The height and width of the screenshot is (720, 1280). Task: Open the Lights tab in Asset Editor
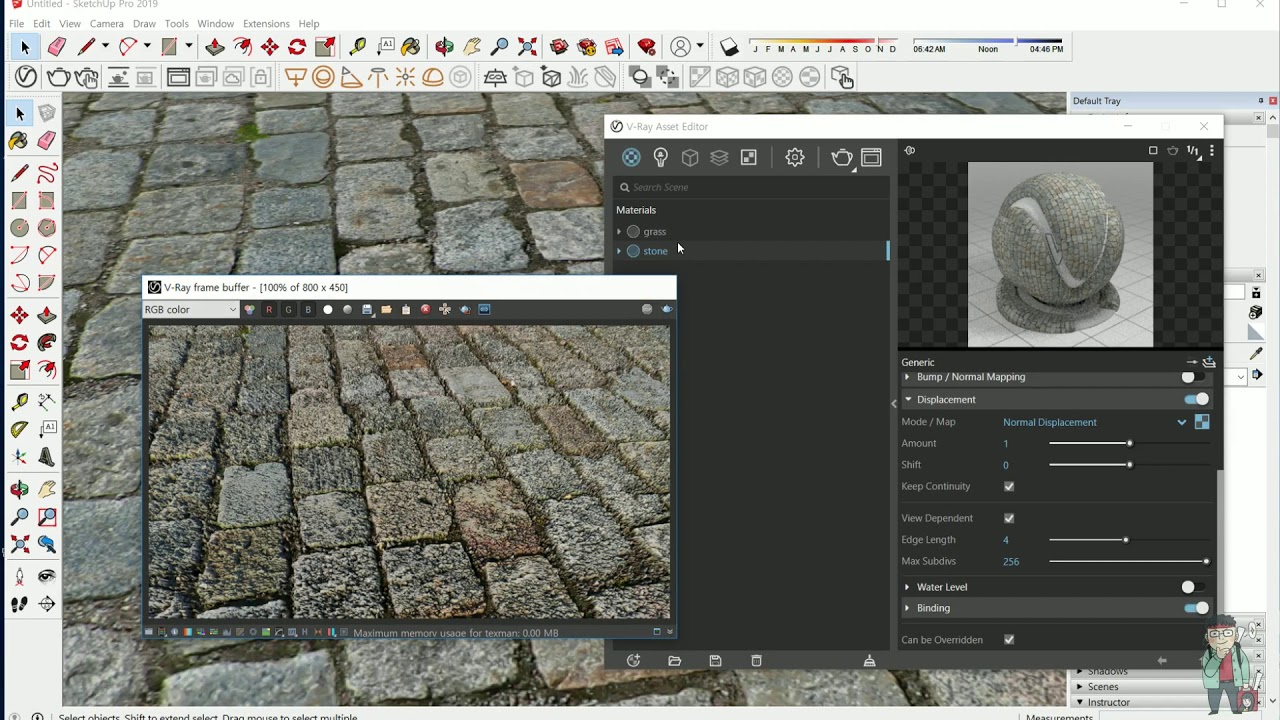pyautogui.click(x=660, y=157)
